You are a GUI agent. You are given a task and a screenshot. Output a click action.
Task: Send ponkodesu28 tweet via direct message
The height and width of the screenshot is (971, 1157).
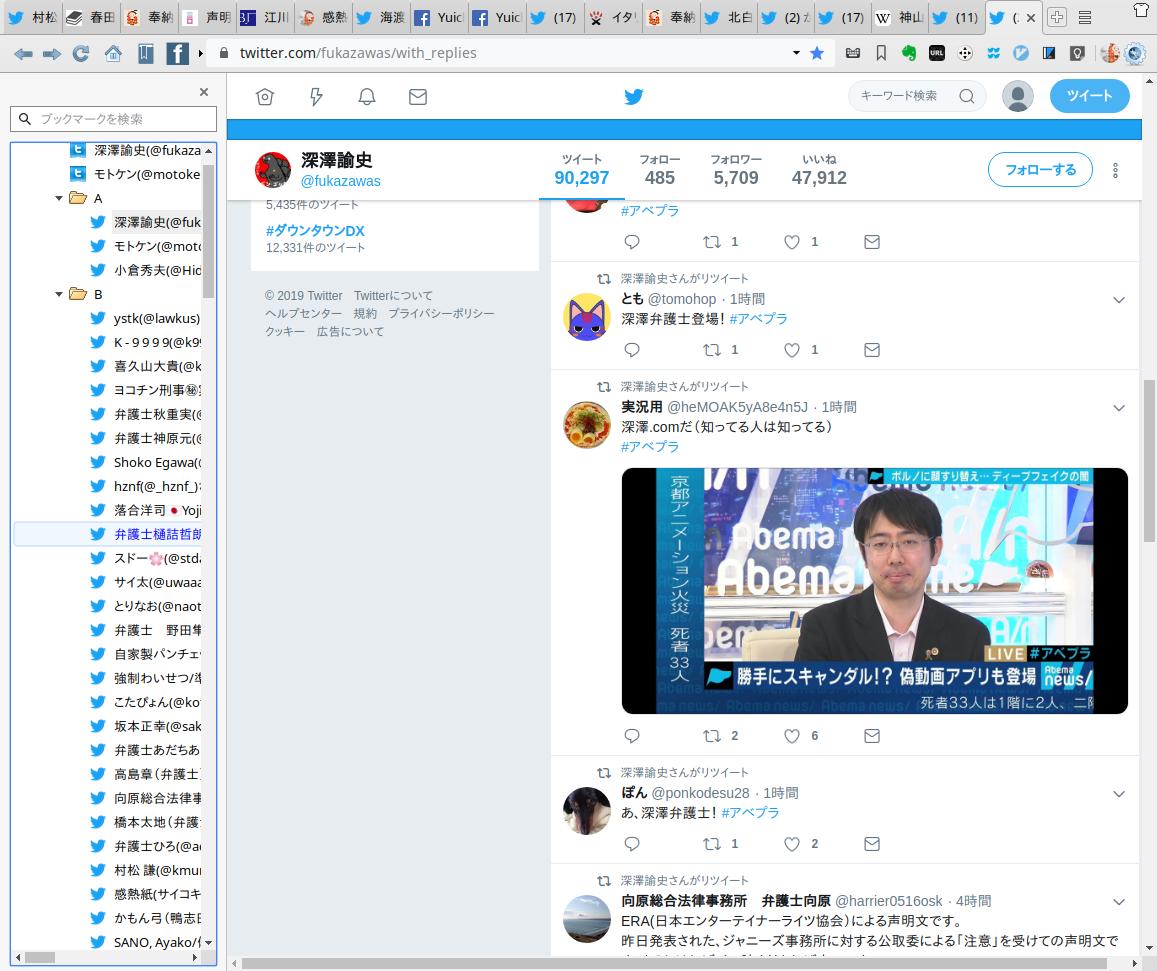[x=871, y=843]
